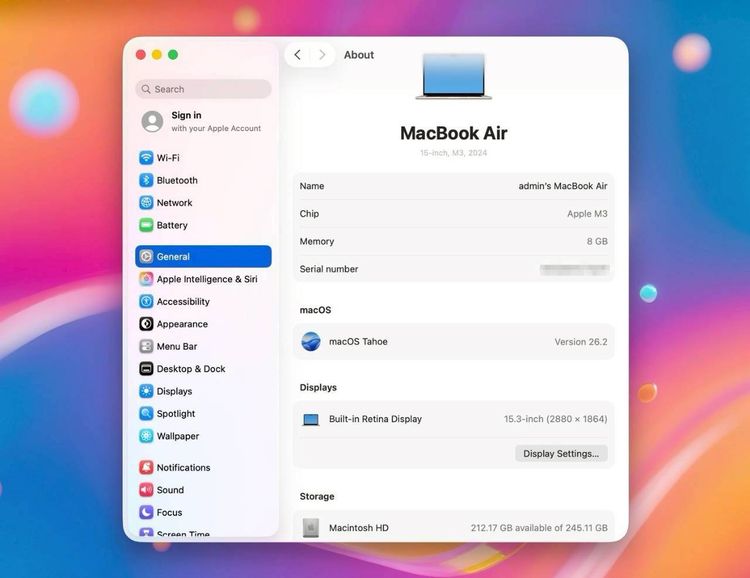
Task: Select Sound in the sidebar
Action: [x=203, y=490]
